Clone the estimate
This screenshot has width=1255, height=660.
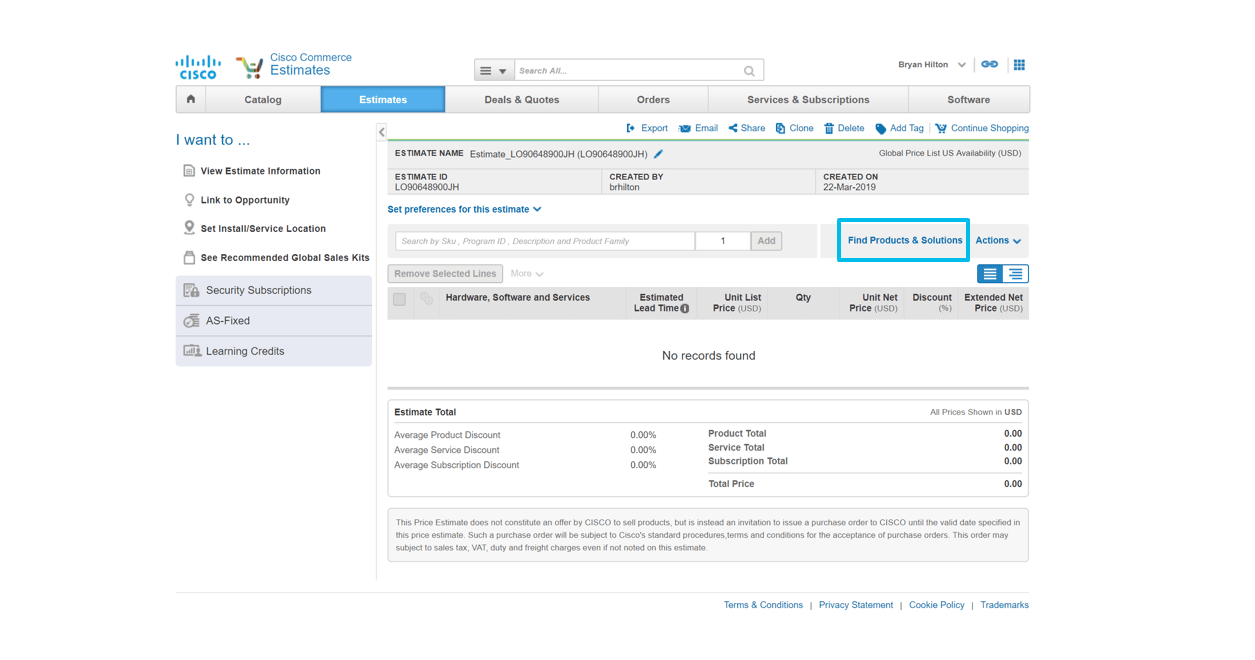(795, 128)
